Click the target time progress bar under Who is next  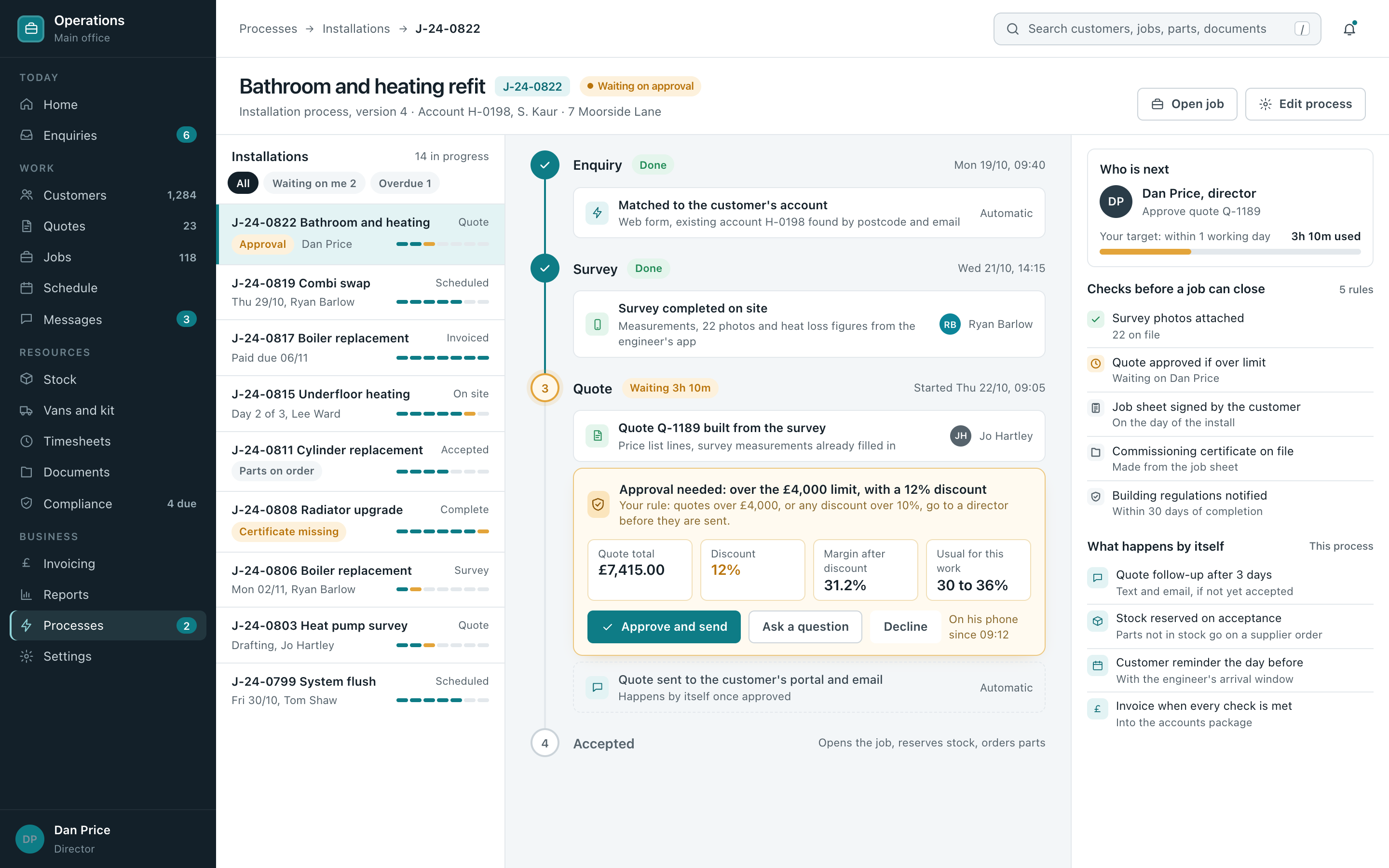point(1229,251)
